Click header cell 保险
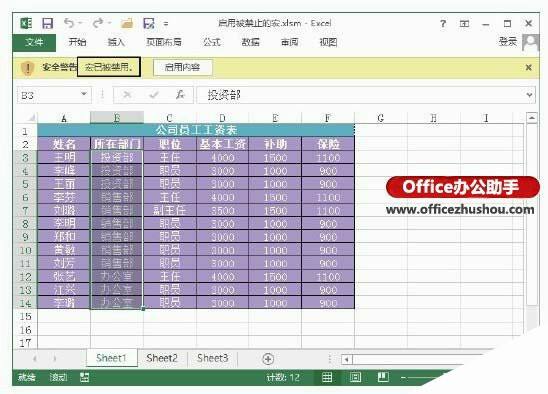The width and height of the screenshot is (548, 394). click(328, 144)
